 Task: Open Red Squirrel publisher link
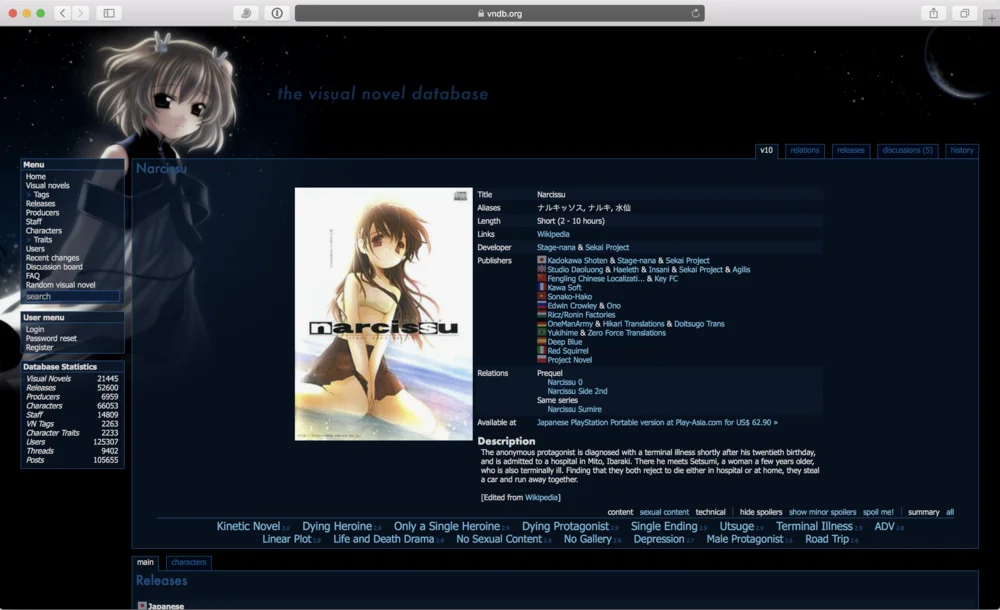pyautogui.click(x=568, y=350)
